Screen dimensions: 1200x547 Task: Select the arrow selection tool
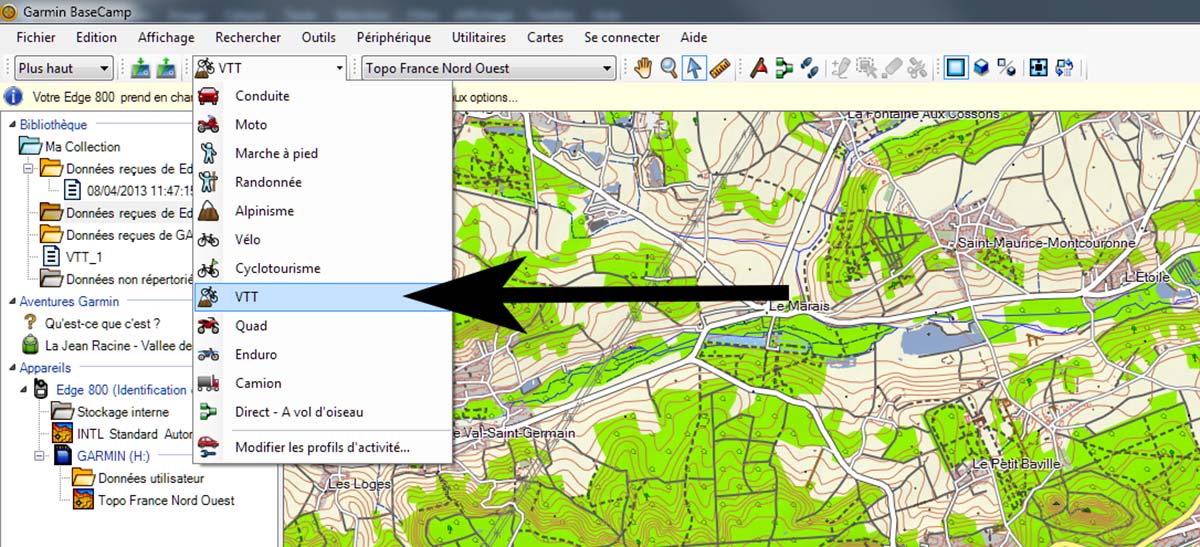click(x=693, y=68)
